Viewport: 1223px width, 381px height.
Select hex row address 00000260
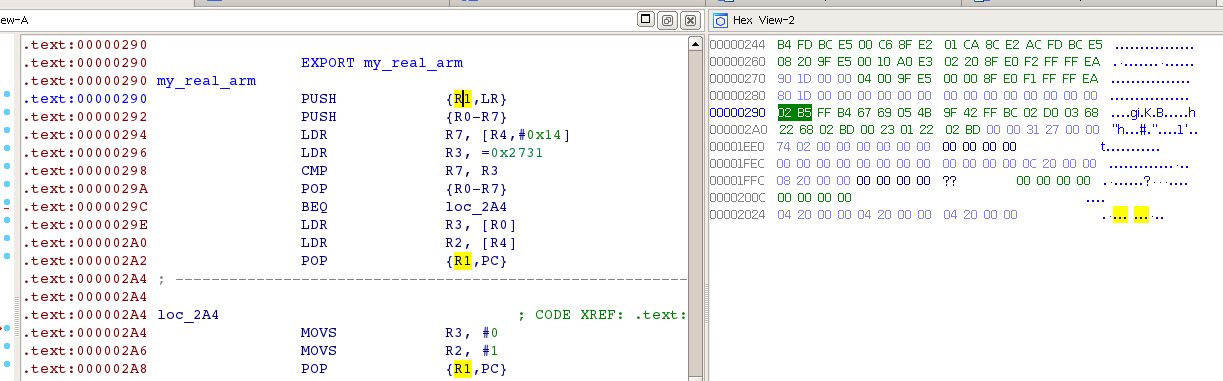[736, 62]
